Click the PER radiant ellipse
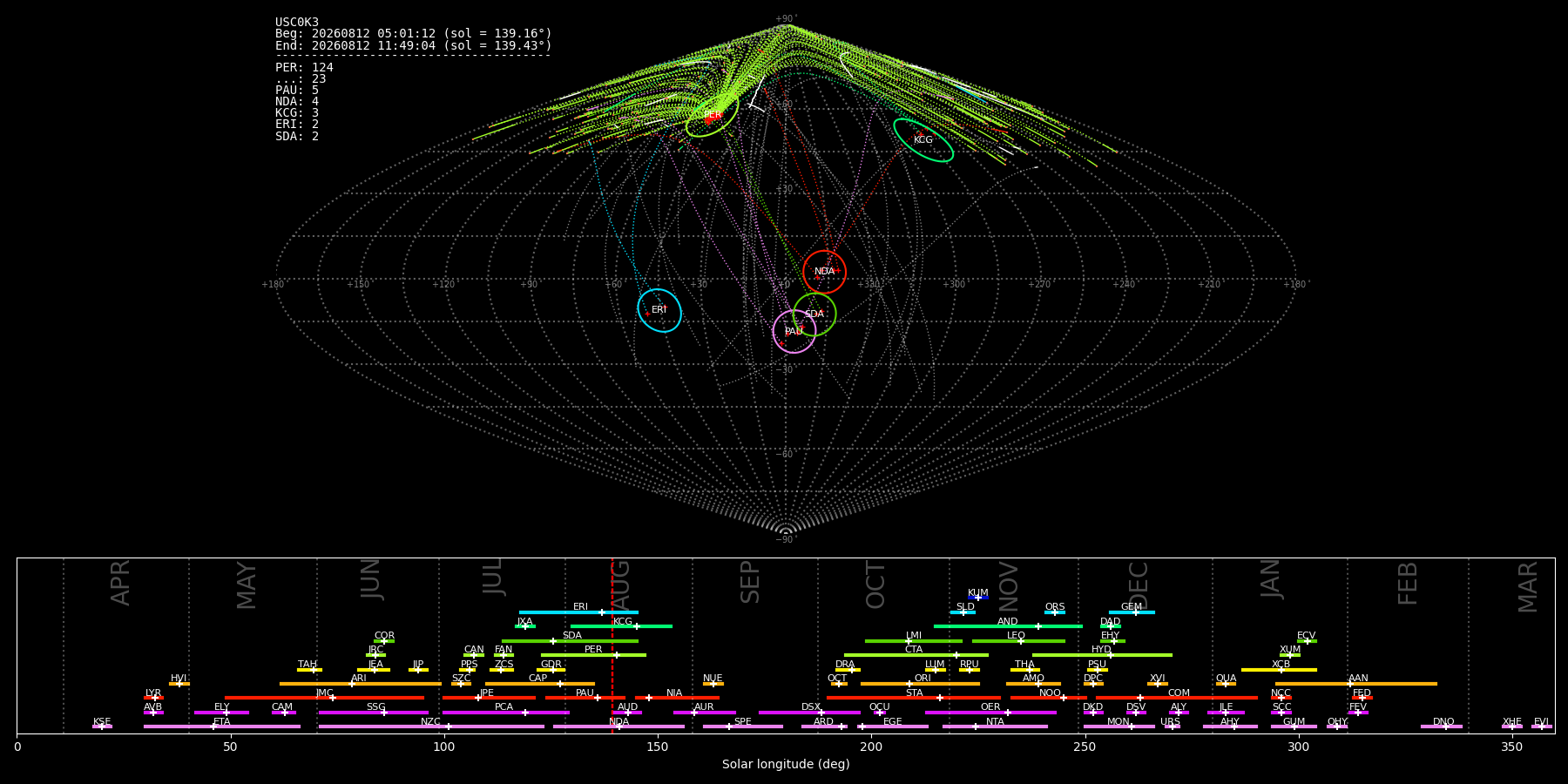Image resolution: width=1568 pixels, height=784 pixels. coord(713,115)
